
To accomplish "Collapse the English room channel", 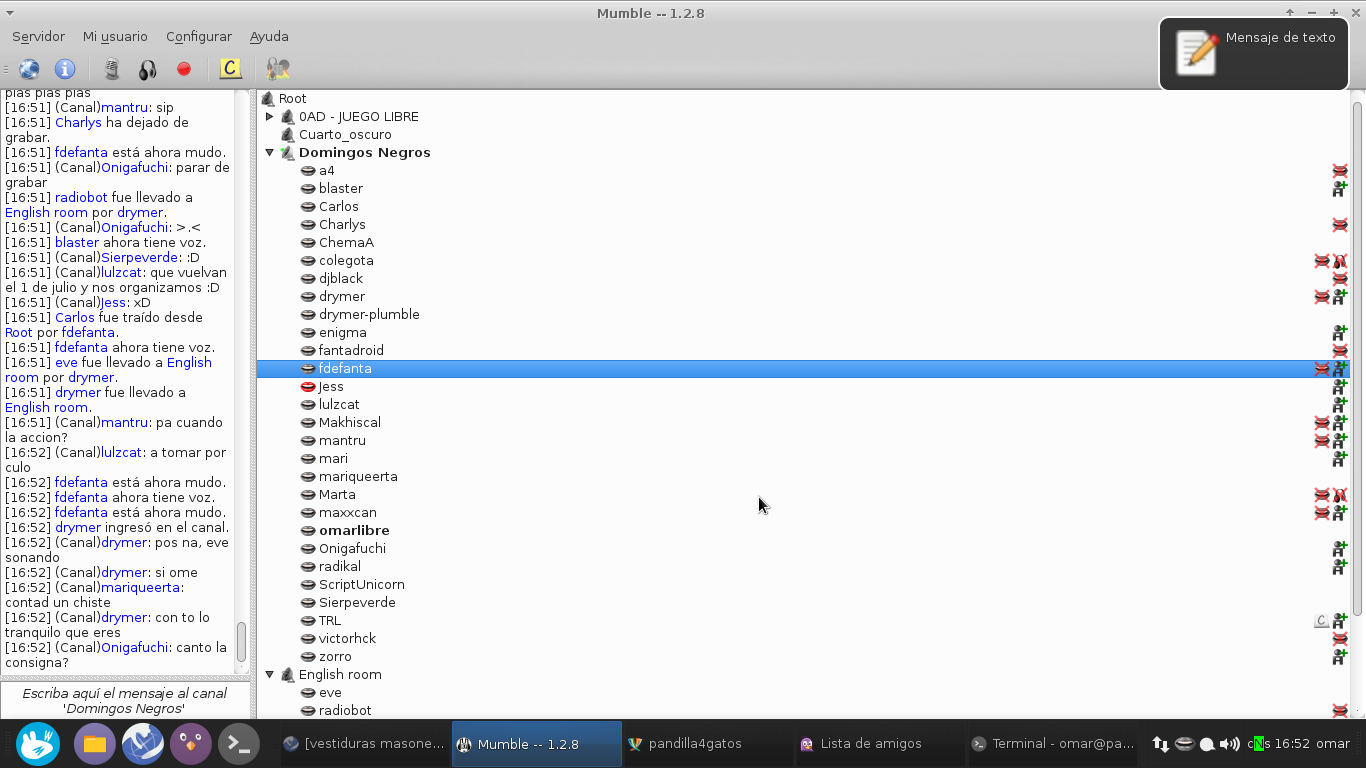I will click(x=269, y=674).
